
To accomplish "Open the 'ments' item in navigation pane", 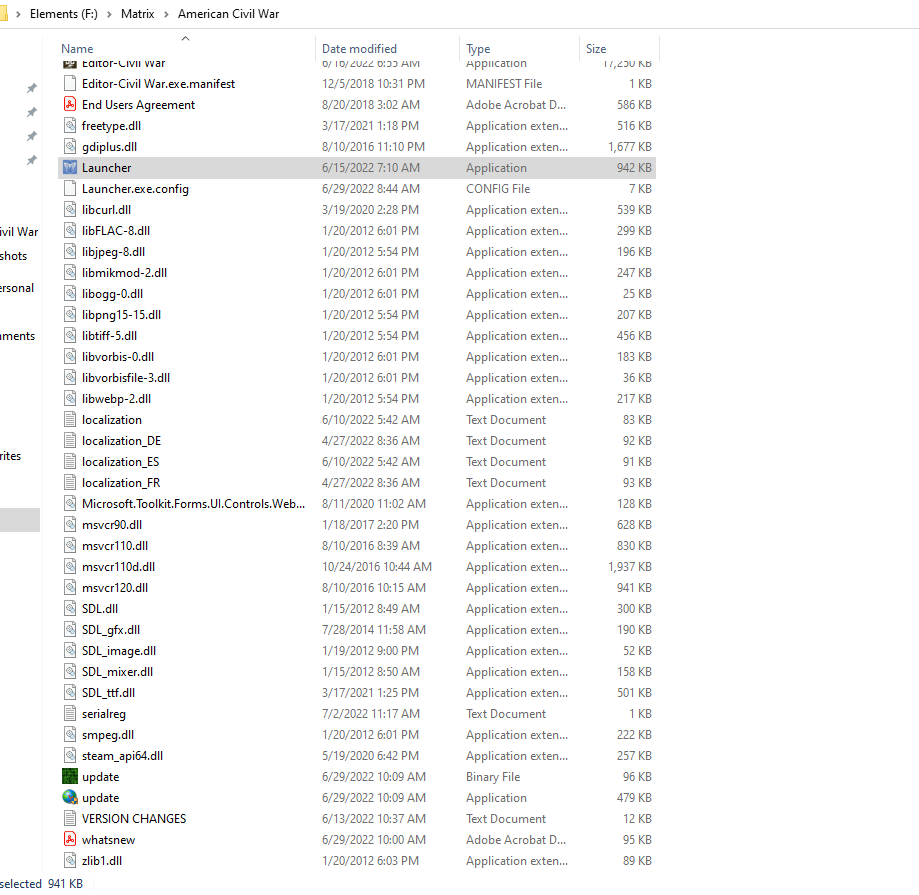I will tap(18, 336).
